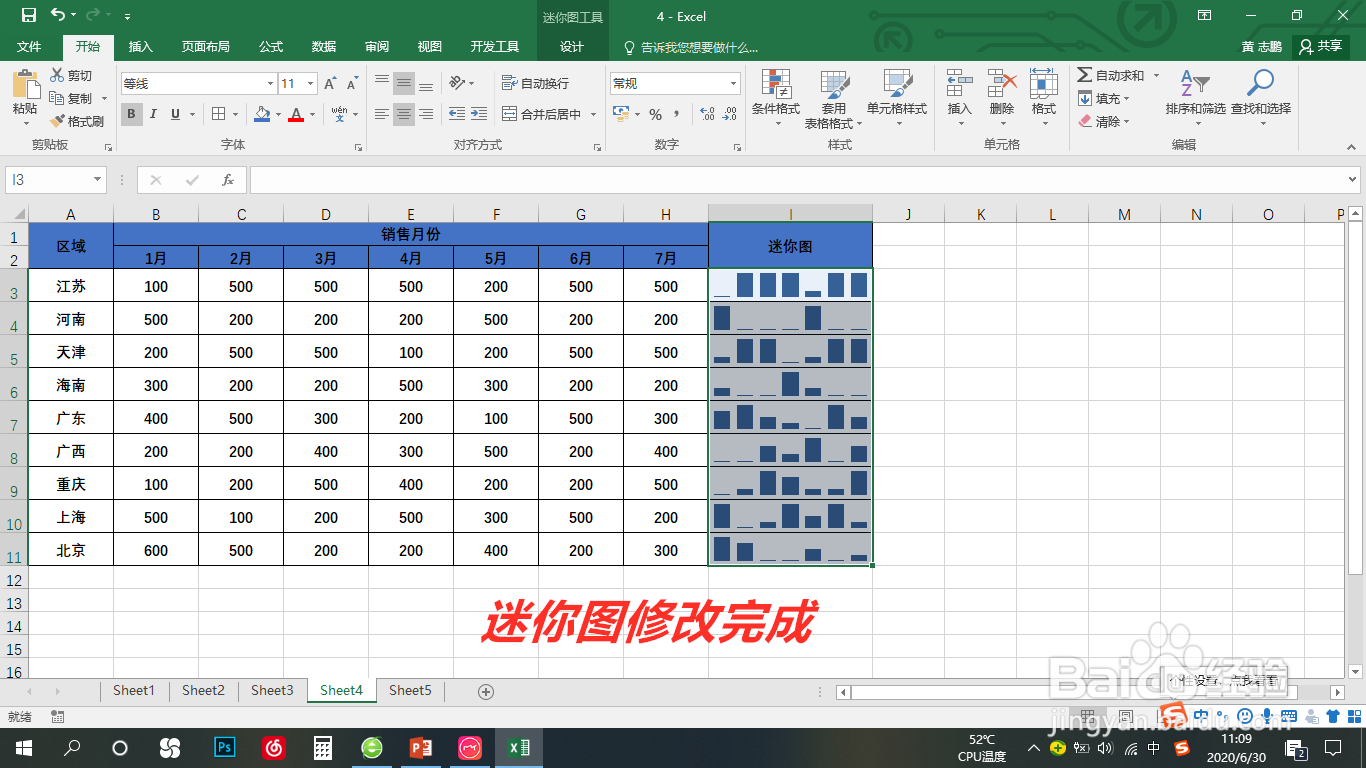The image size is (1366, 768).
Task: Open the number format dropdown (常规)
Action: [734, 84]
